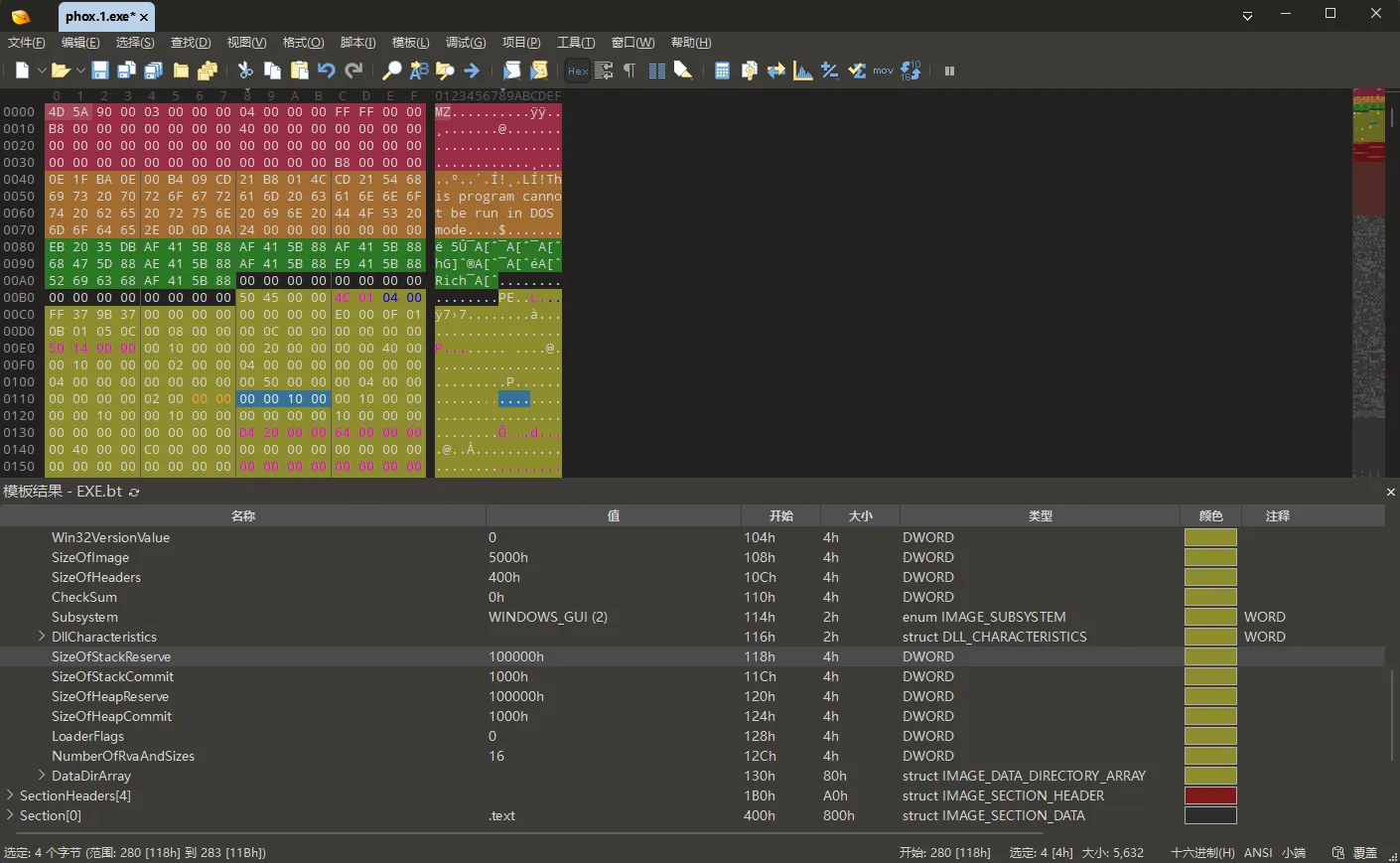Screen dimensions: 1400x863
Task: Sort by the 开始 column header
Action: [781, 515]
